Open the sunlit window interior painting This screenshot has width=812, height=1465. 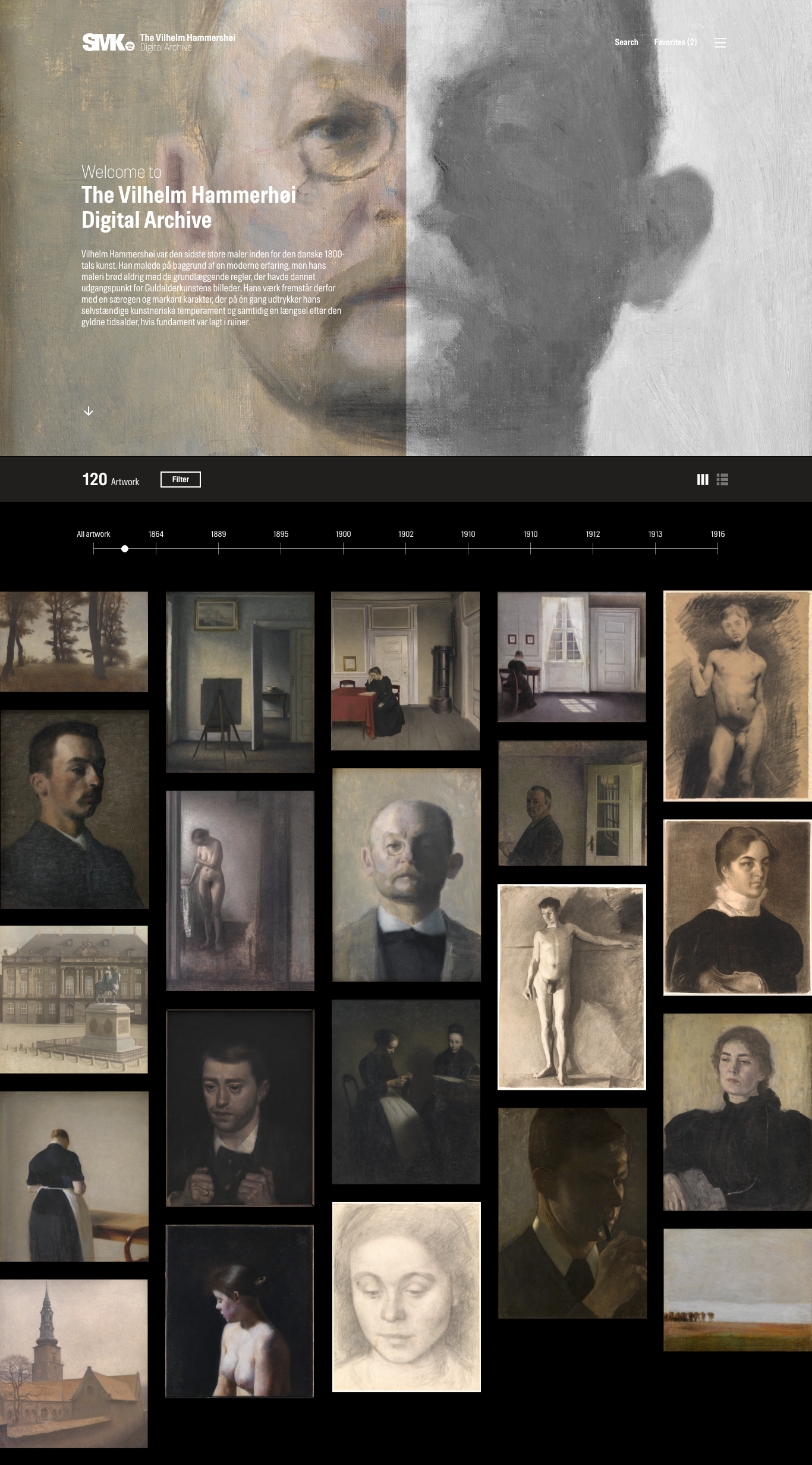coord(572,657)
